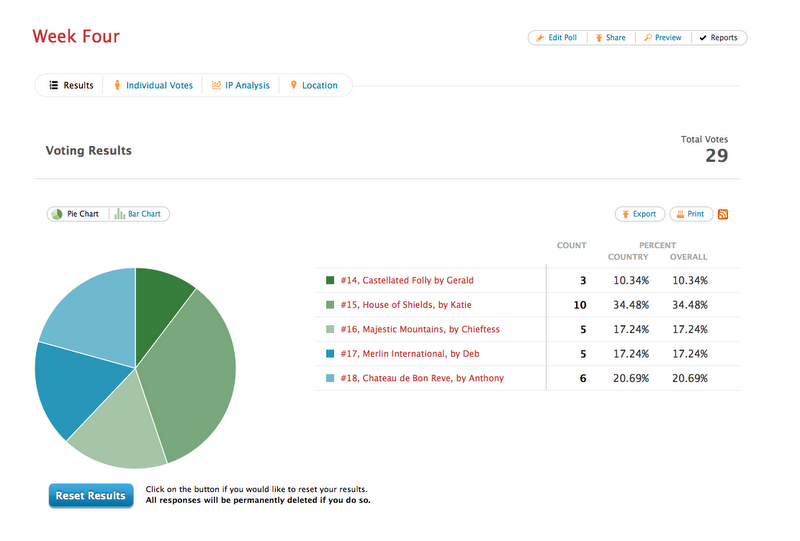This screenshot has height=541, width=800.
Task: Switch to the Results tab
Action: [71, 85]
